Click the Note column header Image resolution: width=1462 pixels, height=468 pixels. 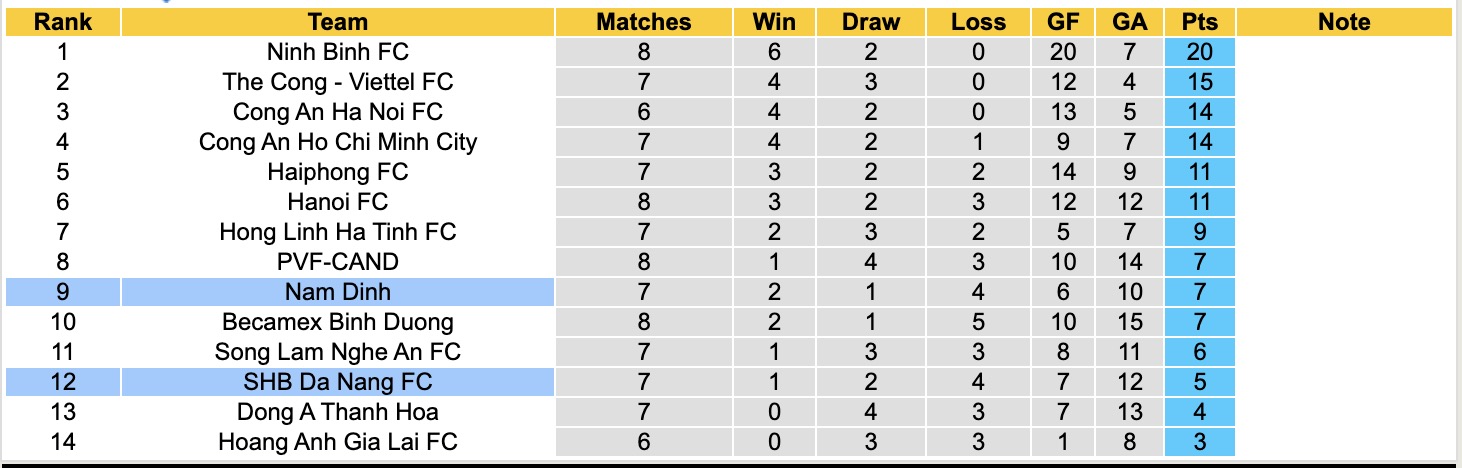coord(1344,22)
